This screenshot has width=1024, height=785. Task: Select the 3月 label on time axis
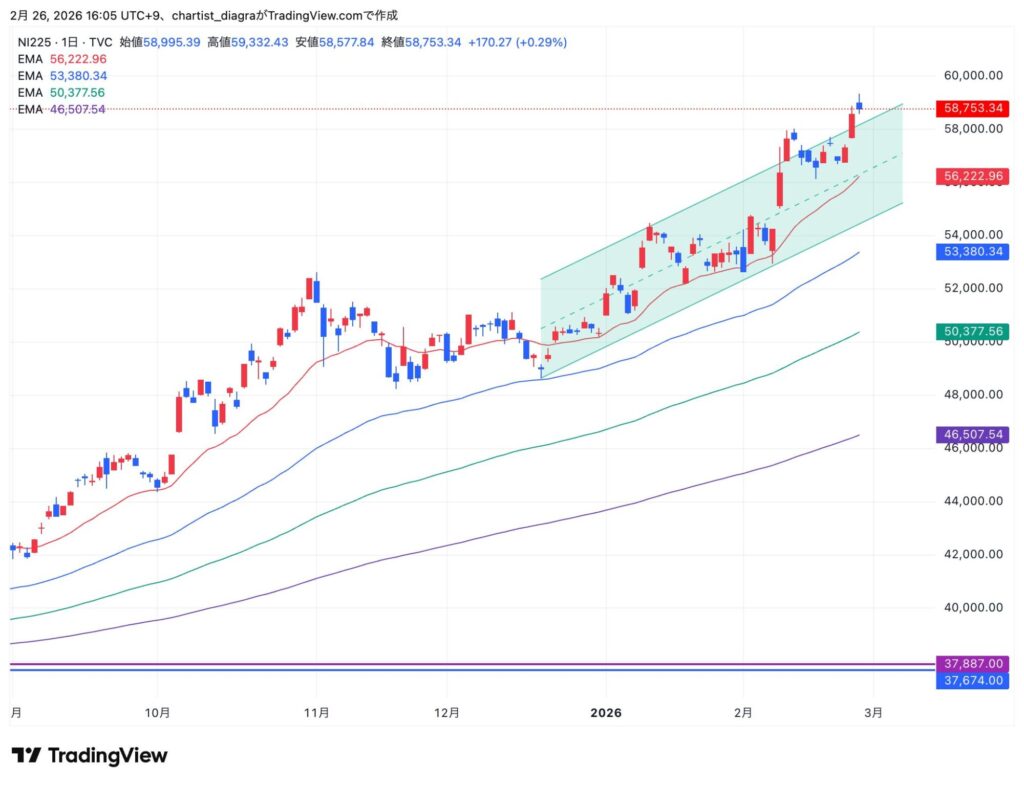click(x=873, y=713)
